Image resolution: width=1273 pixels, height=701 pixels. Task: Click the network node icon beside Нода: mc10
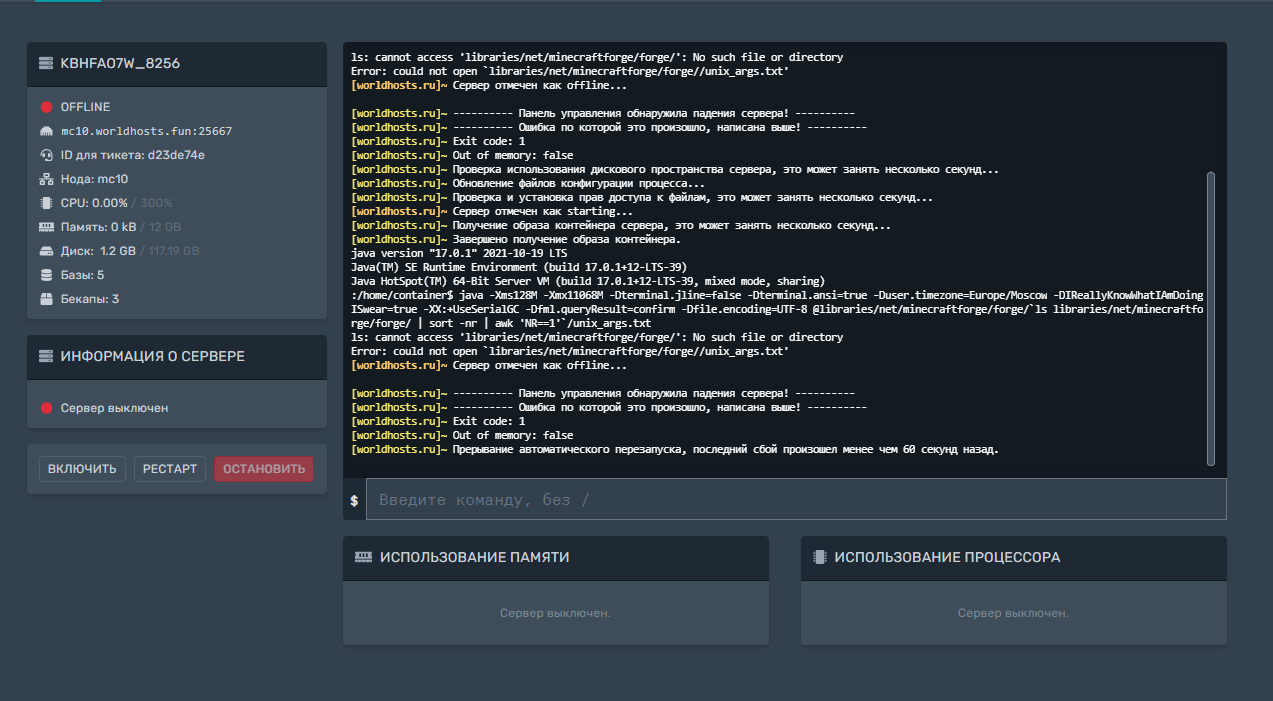[46, 179]
